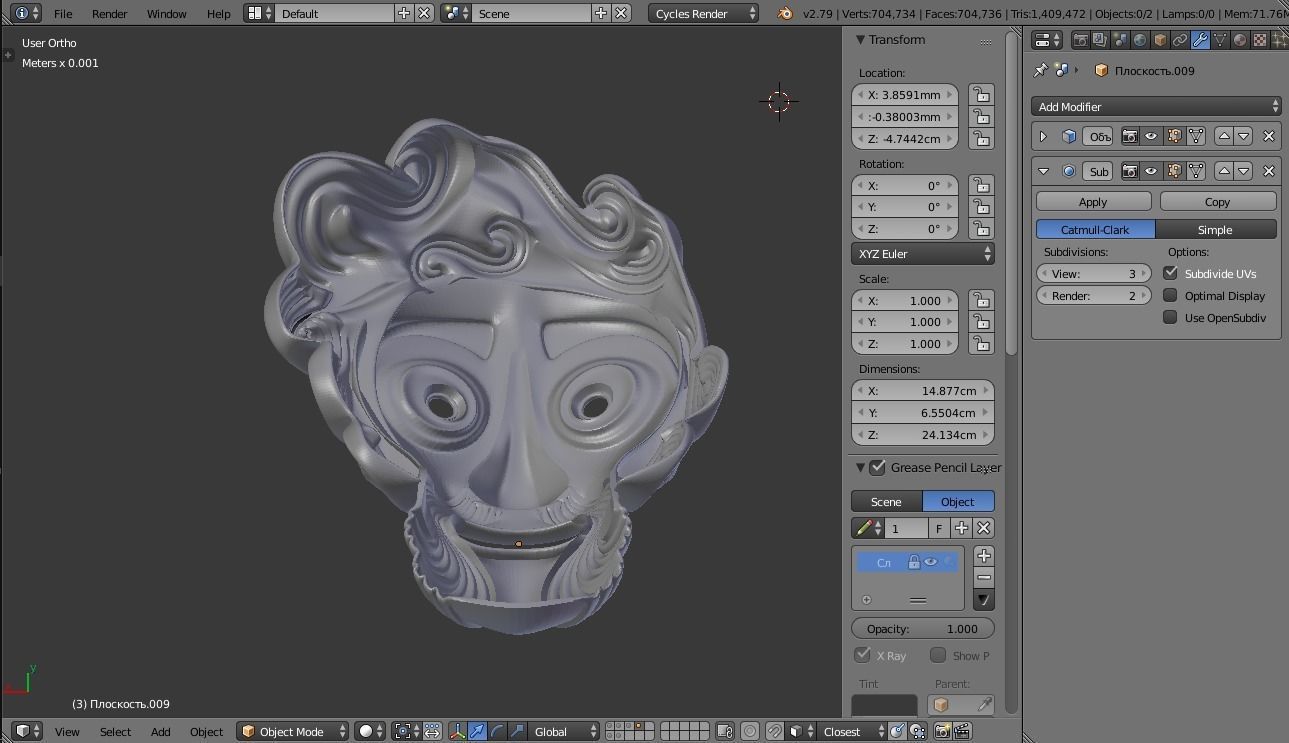The image size is (1289, 743).
Task: Pin the properties context with pin icon
Action: (1041, 70)
